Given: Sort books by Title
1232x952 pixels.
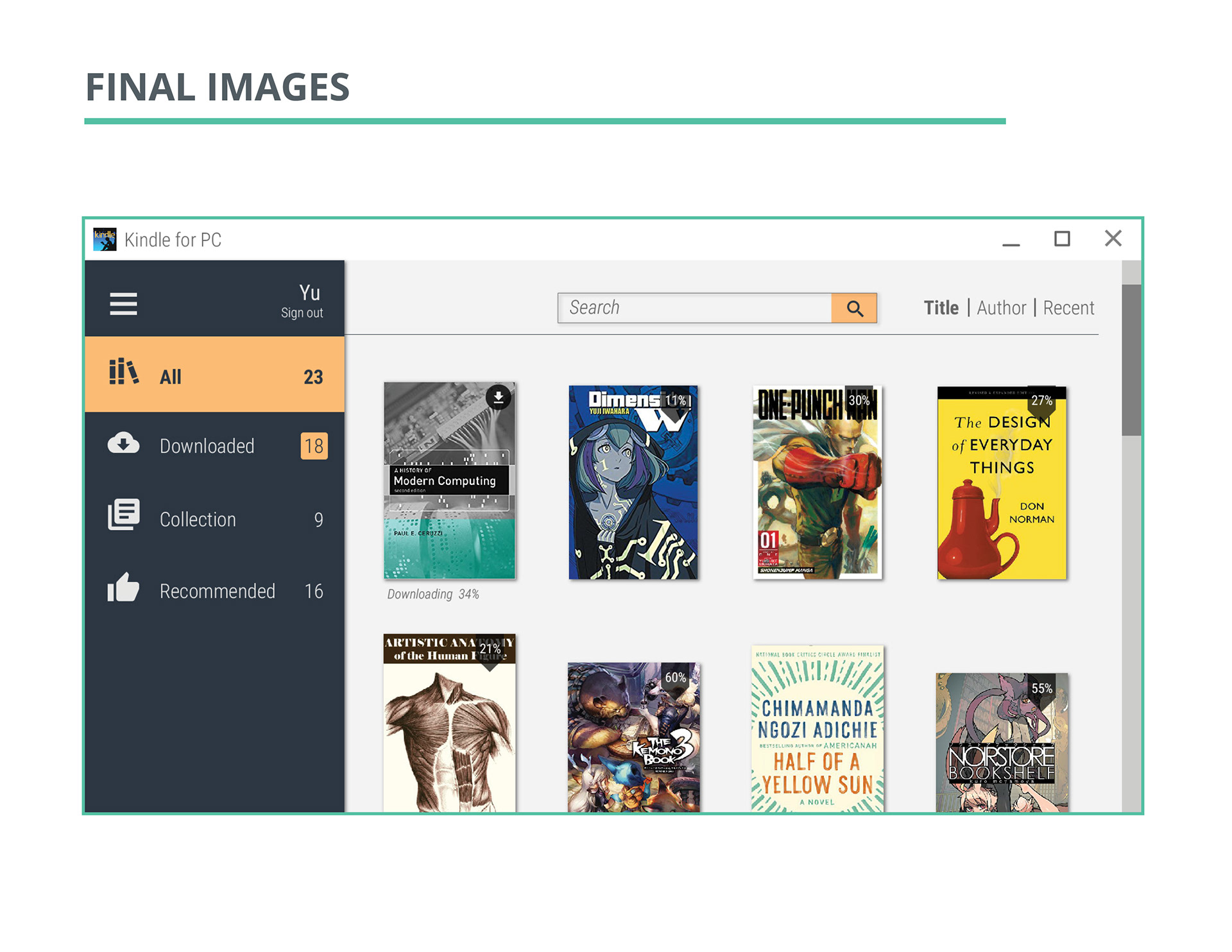Looking at the screenshot, I should tap(941, 308).
